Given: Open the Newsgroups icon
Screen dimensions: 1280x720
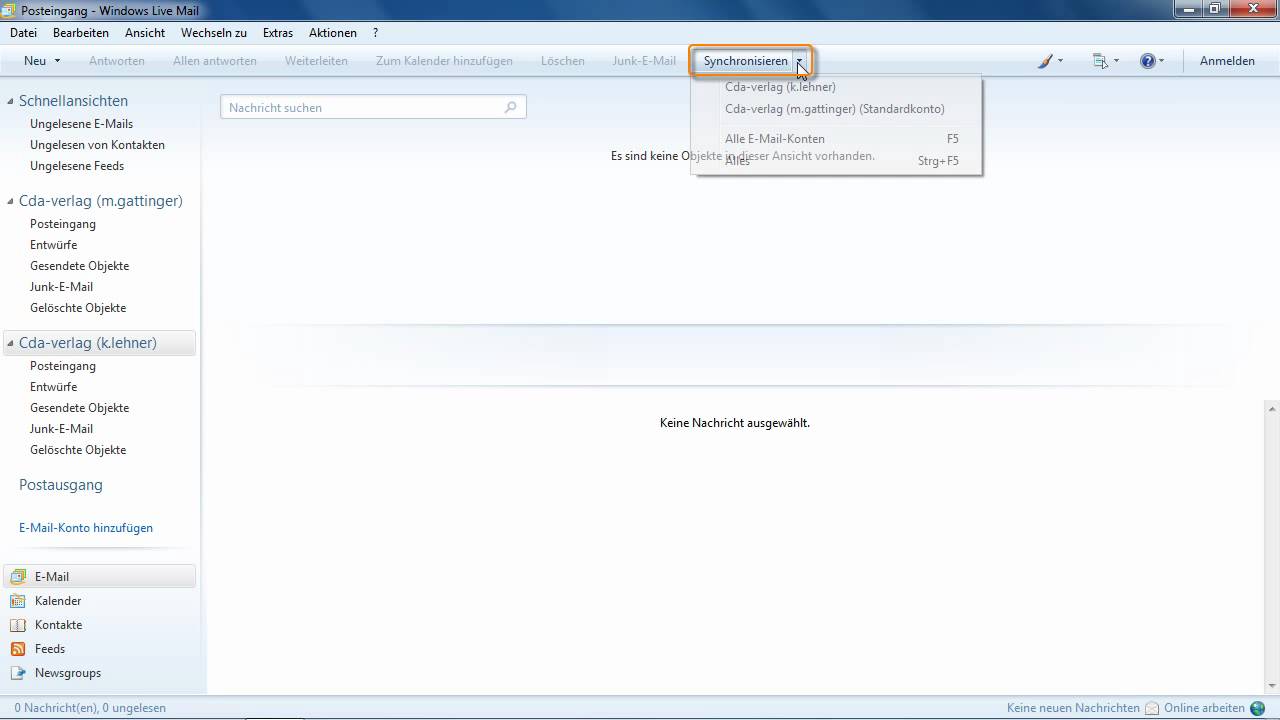Looking at the screenshot, I should (x=17, y=673).
